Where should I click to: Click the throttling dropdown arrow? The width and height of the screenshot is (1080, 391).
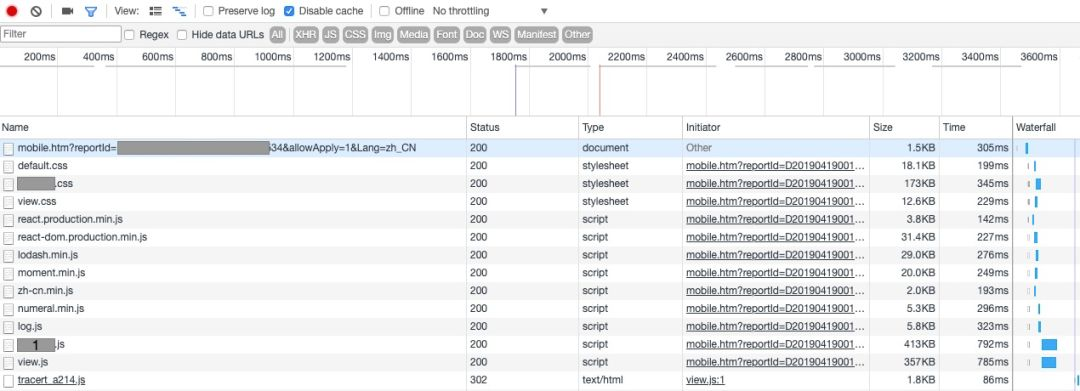(544, 11)
